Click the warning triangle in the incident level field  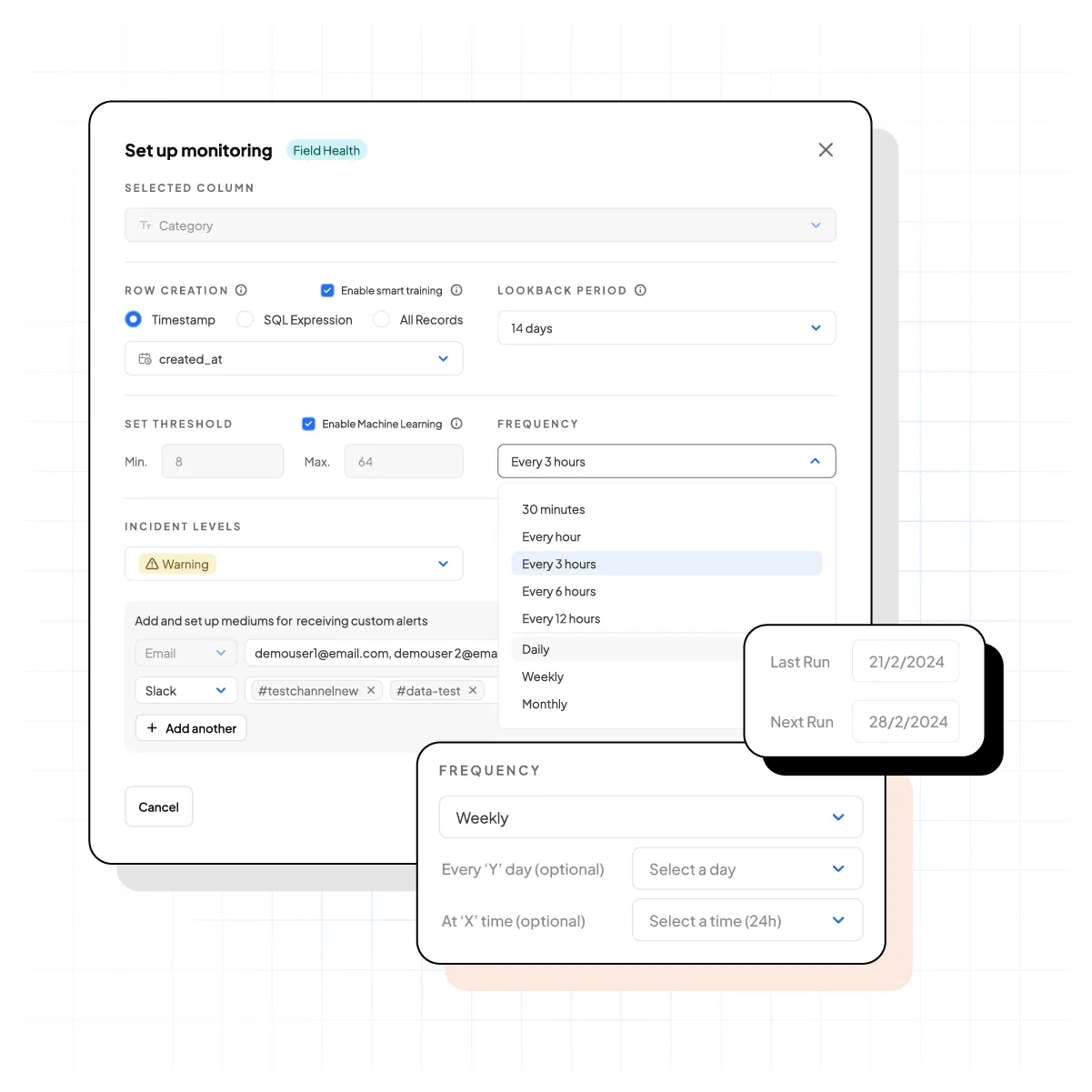click(x=152, y=564)
